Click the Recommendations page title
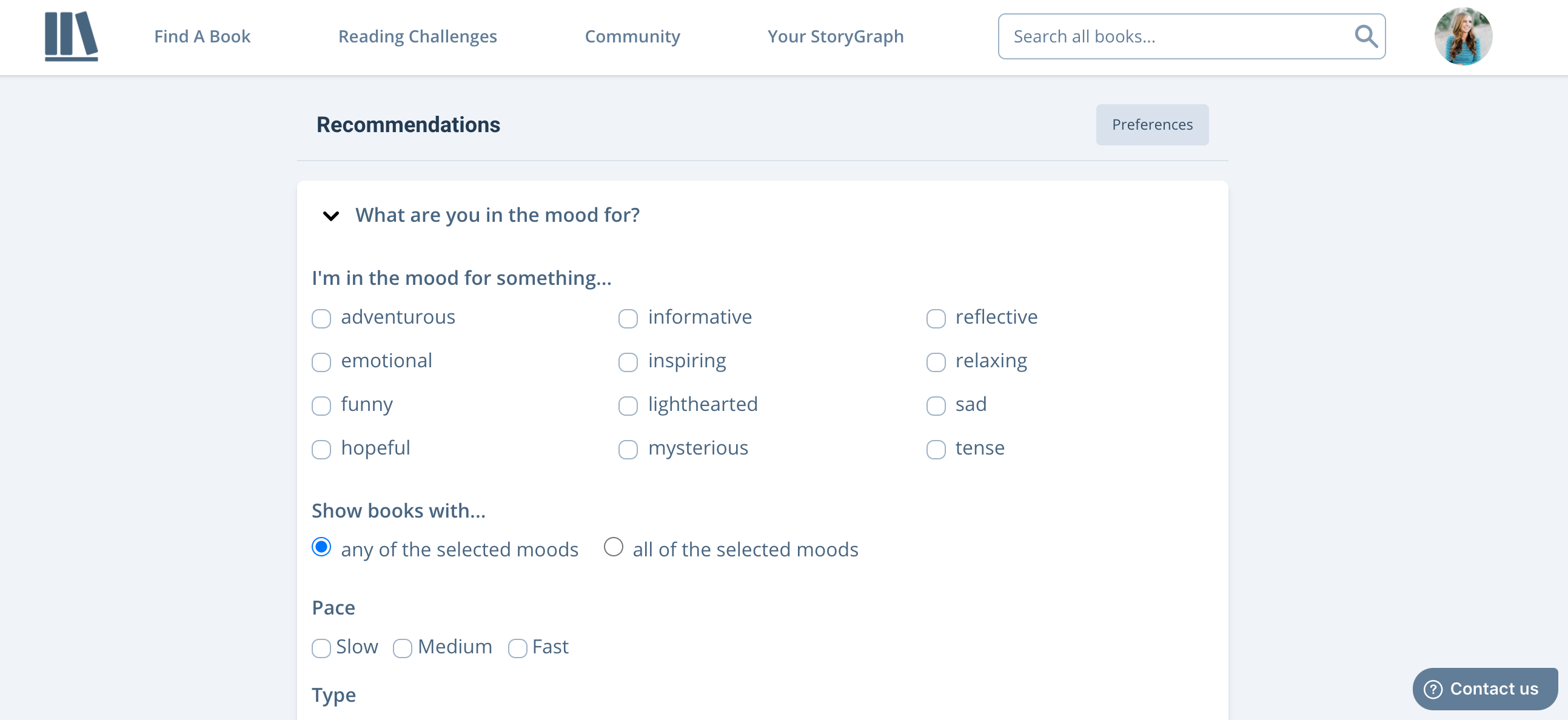Viewport: 1568px width, 720px height. click(x=408, y=125)
